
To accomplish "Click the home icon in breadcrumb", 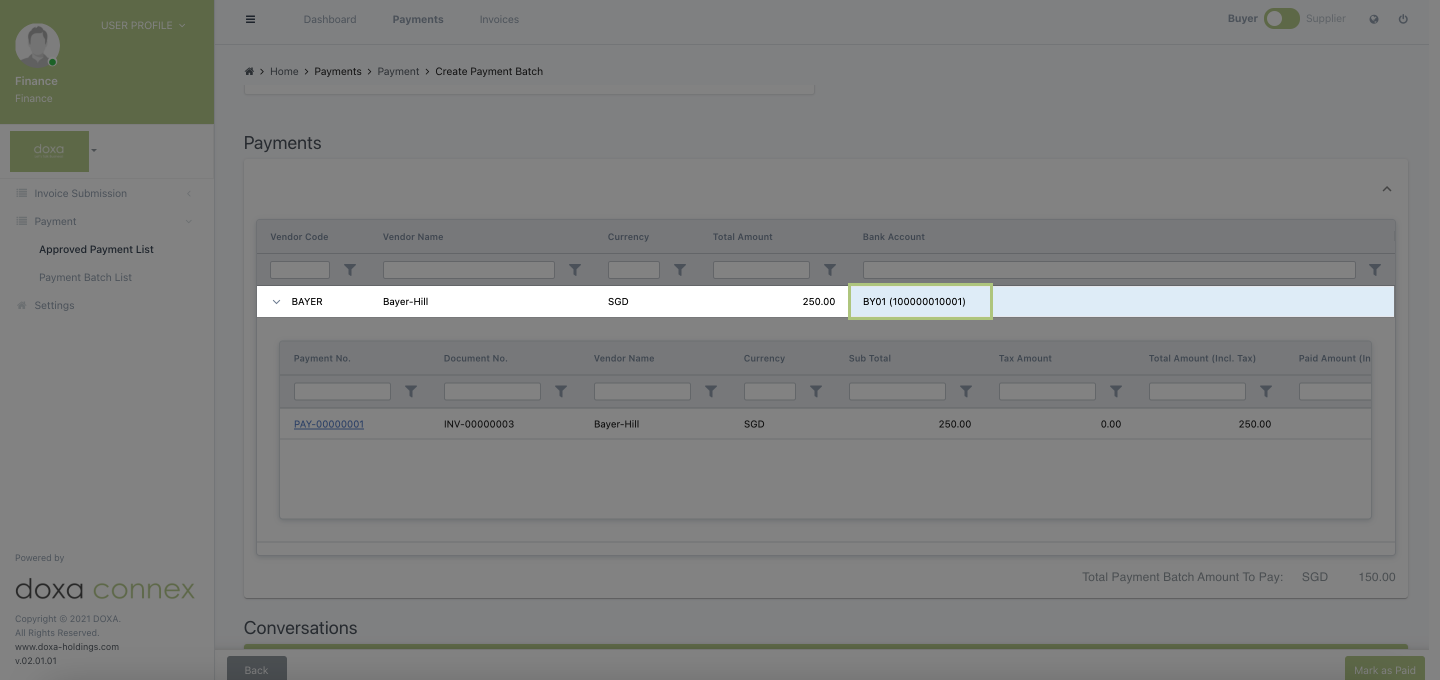I will pyautogui.click(x=249, y=72).
